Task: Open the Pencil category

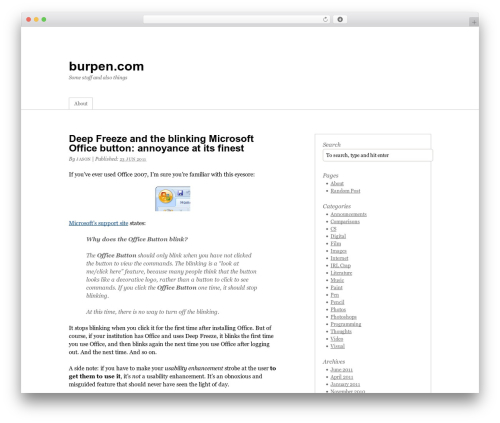Action: coord(337,302)
